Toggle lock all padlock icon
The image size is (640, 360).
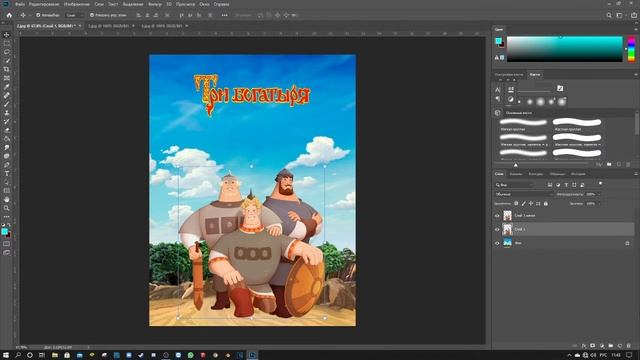coord(546,203)
